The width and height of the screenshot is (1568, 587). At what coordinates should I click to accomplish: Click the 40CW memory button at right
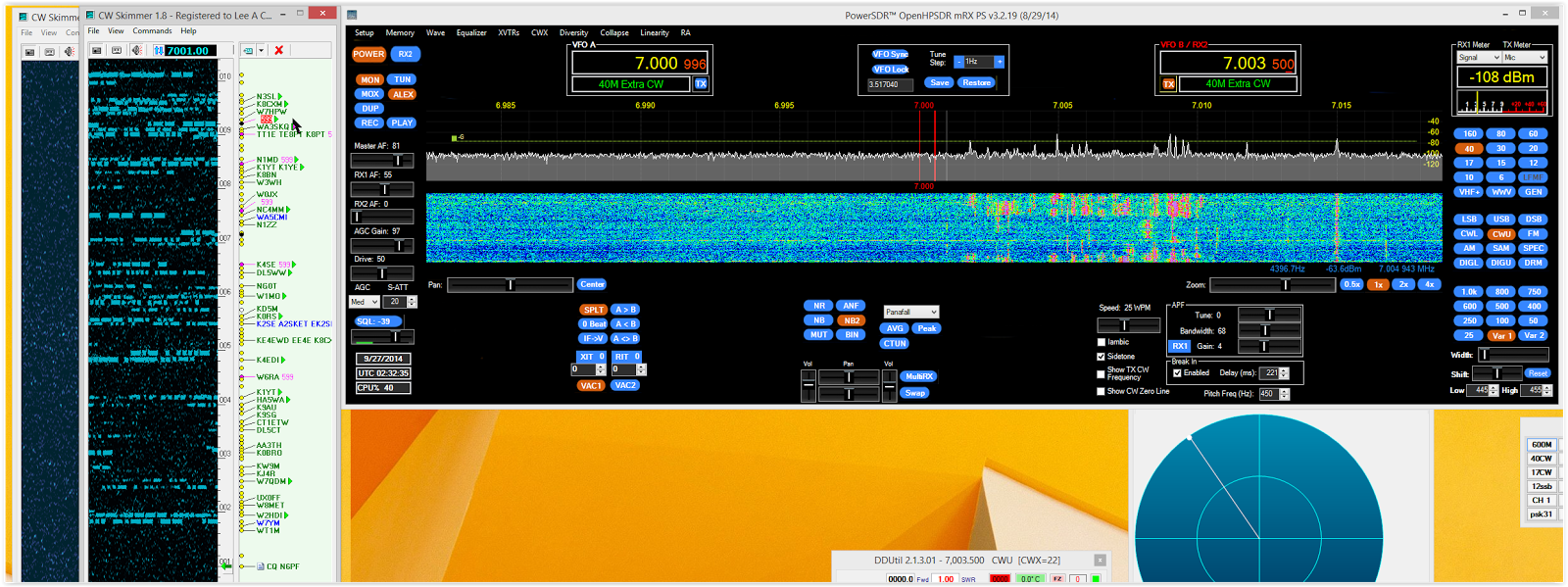click(1542, 459)
